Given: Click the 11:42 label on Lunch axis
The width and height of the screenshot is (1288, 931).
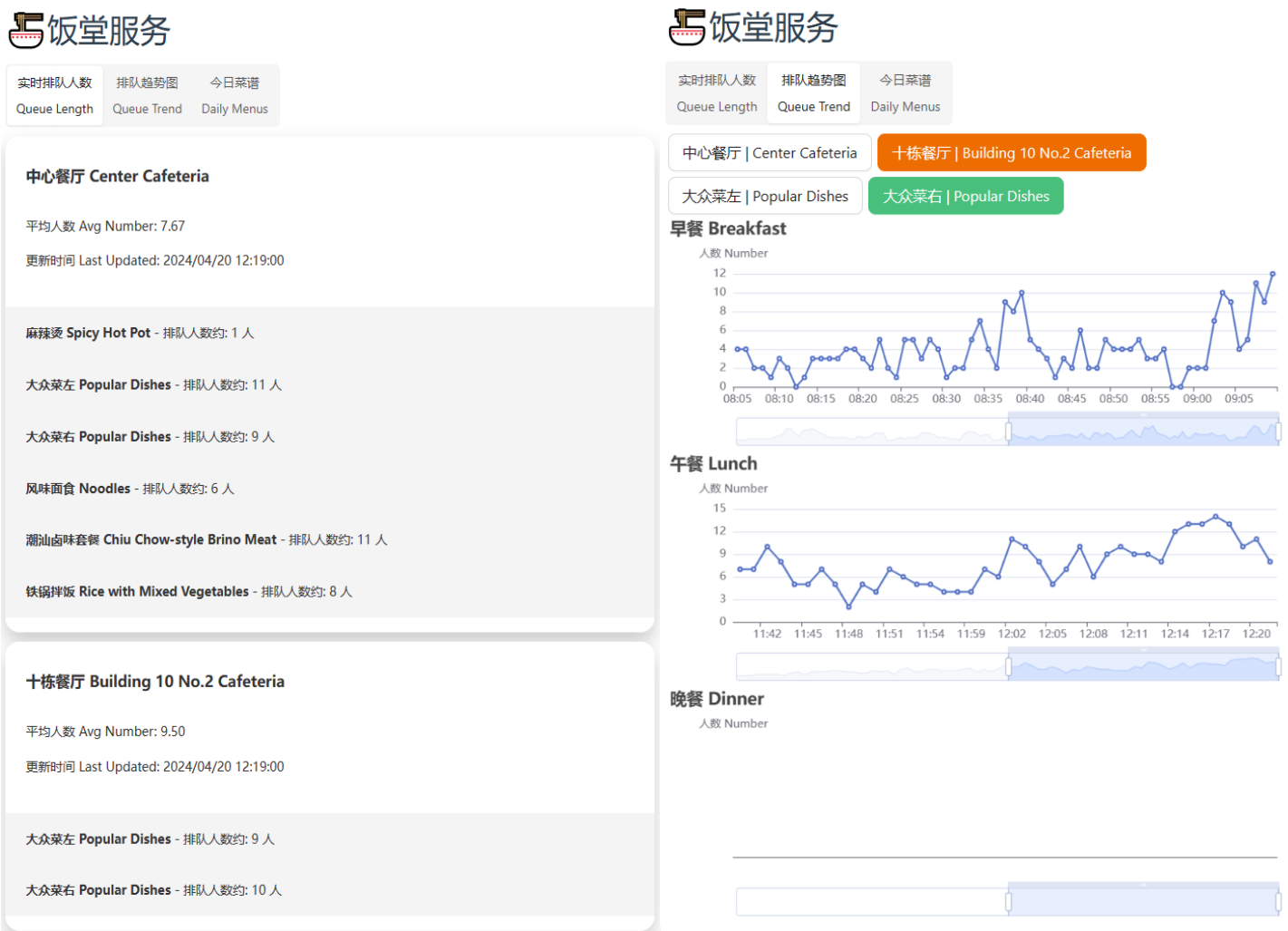Looking at the screenshot, I should tap(767, 634).
